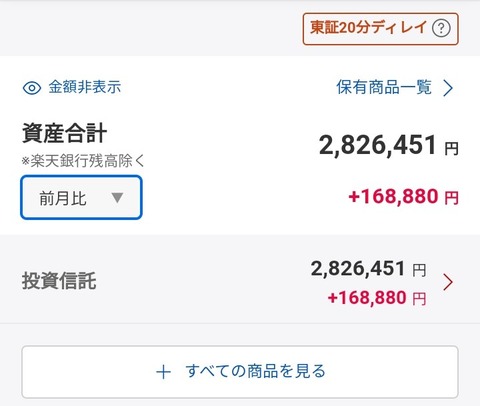Click the ※楽天銀行残高除く note
Image resolution: width=480 pixels, height=406 pixels.
(x=83, y=161)
